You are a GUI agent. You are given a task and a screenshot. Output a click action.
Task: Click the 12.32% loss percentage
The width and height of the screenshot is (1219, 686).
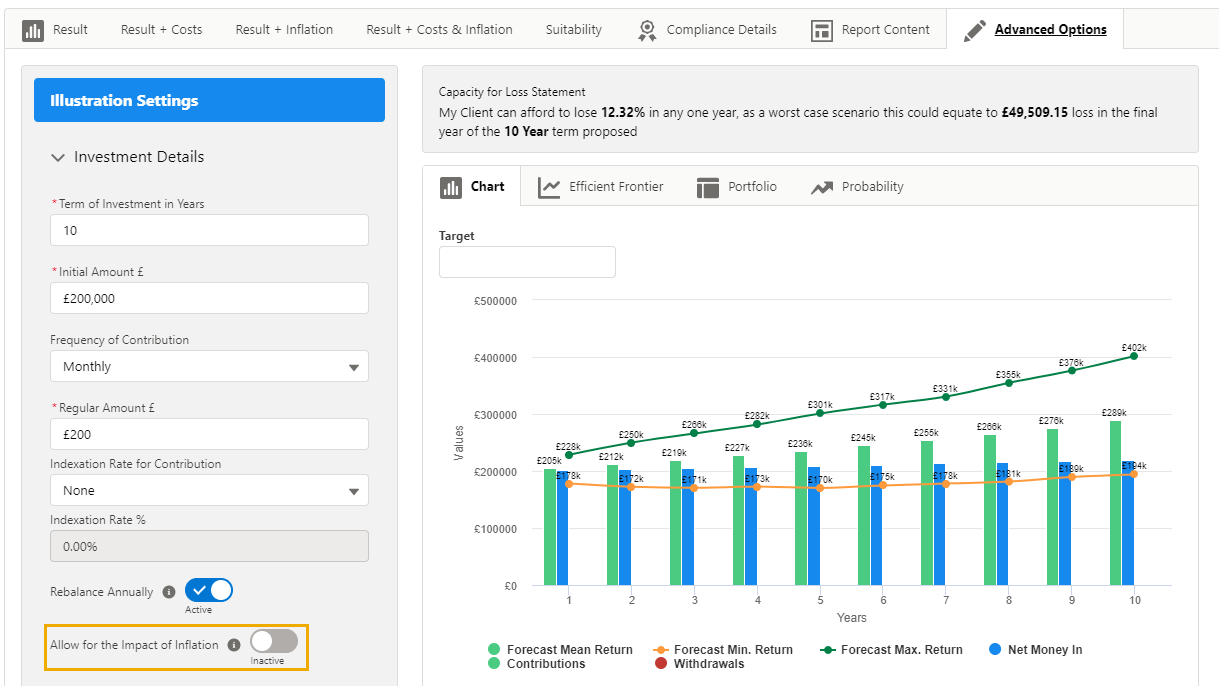point(623,113)
